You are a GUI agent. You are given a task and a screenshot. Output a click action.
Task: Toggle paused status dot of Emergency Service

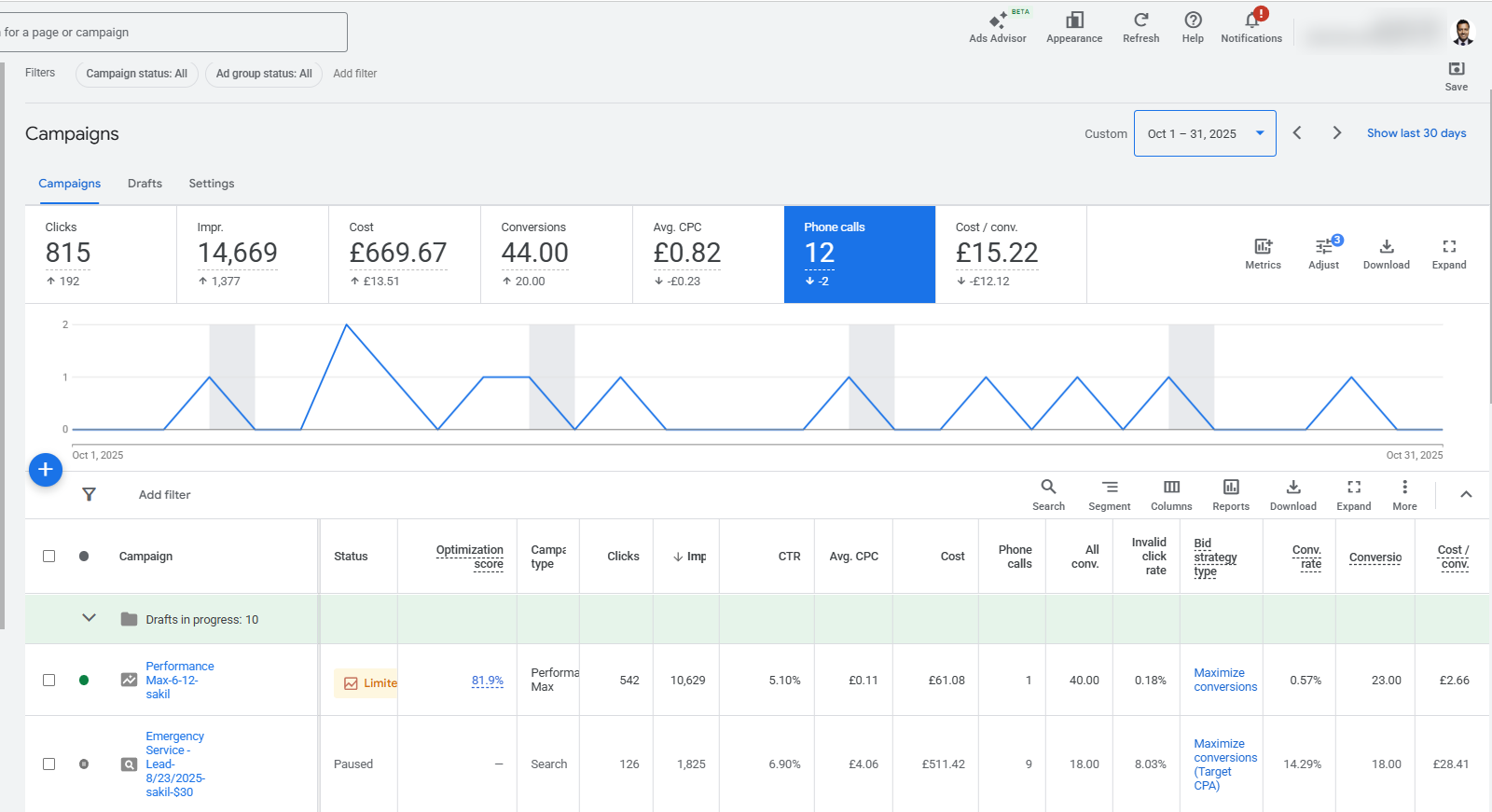(84, 764)
